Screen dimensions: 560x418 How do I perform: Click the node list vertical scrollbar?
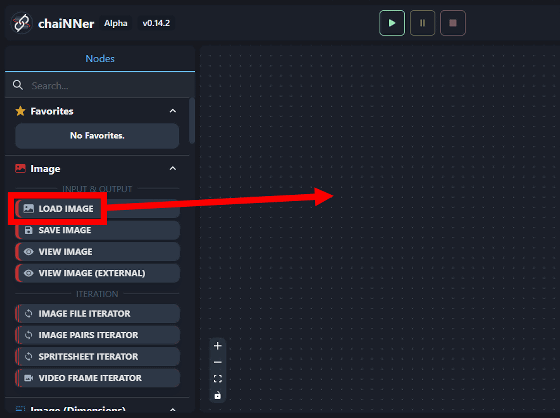(x=192, y=121)
